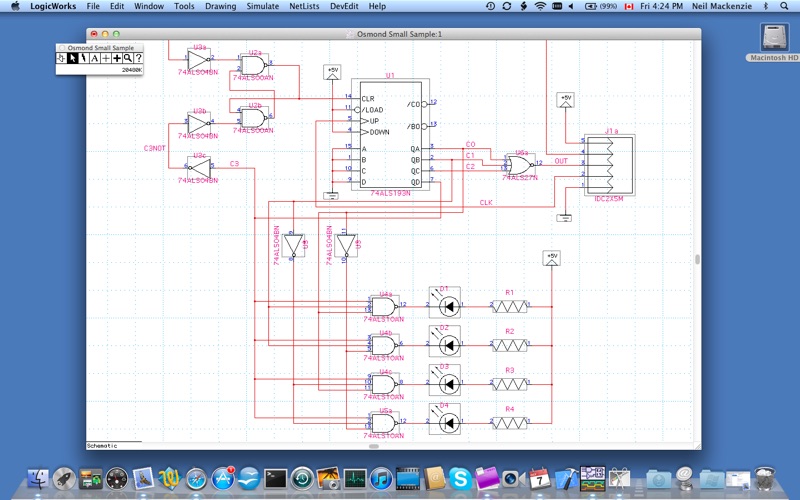This screenshot has width=800, height=500.
Task: Click the clock showing Fri 4:24 PM
Action: 661,6
